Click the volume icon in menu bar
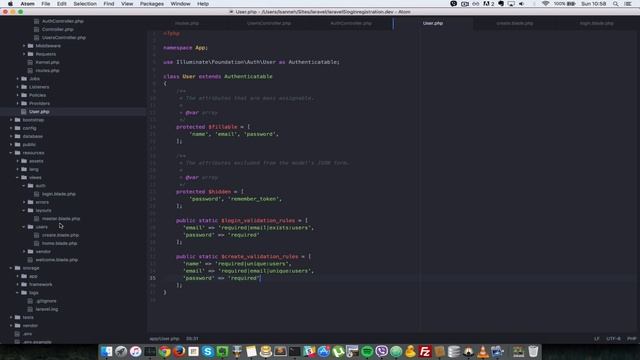 521,4
